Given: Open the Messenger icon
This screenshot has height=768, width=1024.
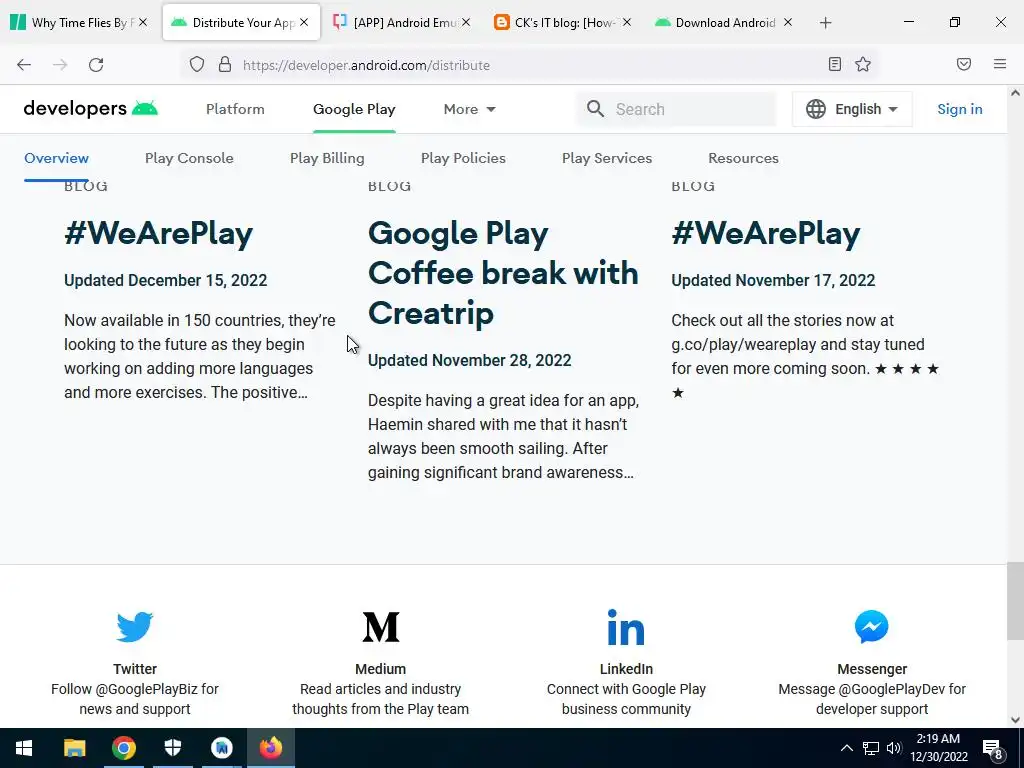Looking at the screenshot, I should pyautogui.click(x=872, y=627).
